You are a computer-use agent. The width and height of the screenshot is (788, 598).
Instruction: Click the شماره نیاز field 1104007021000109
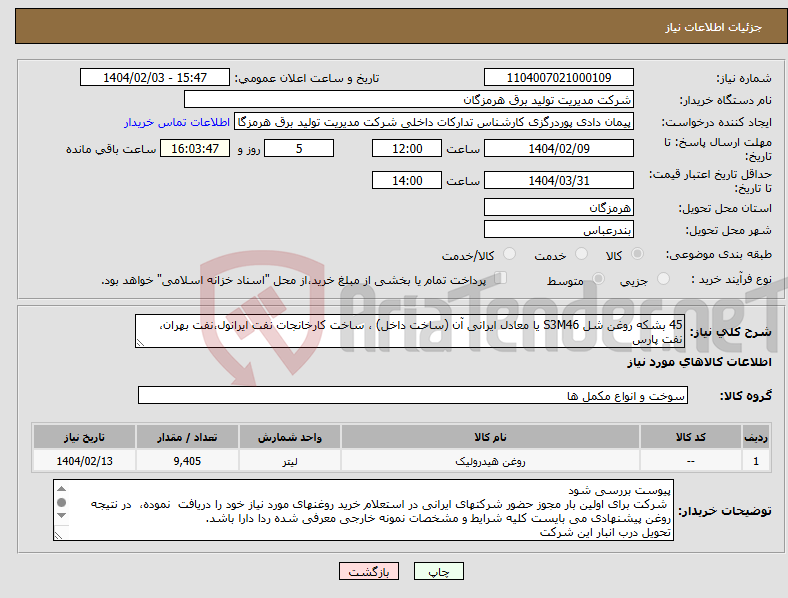(x=558, y=78)
